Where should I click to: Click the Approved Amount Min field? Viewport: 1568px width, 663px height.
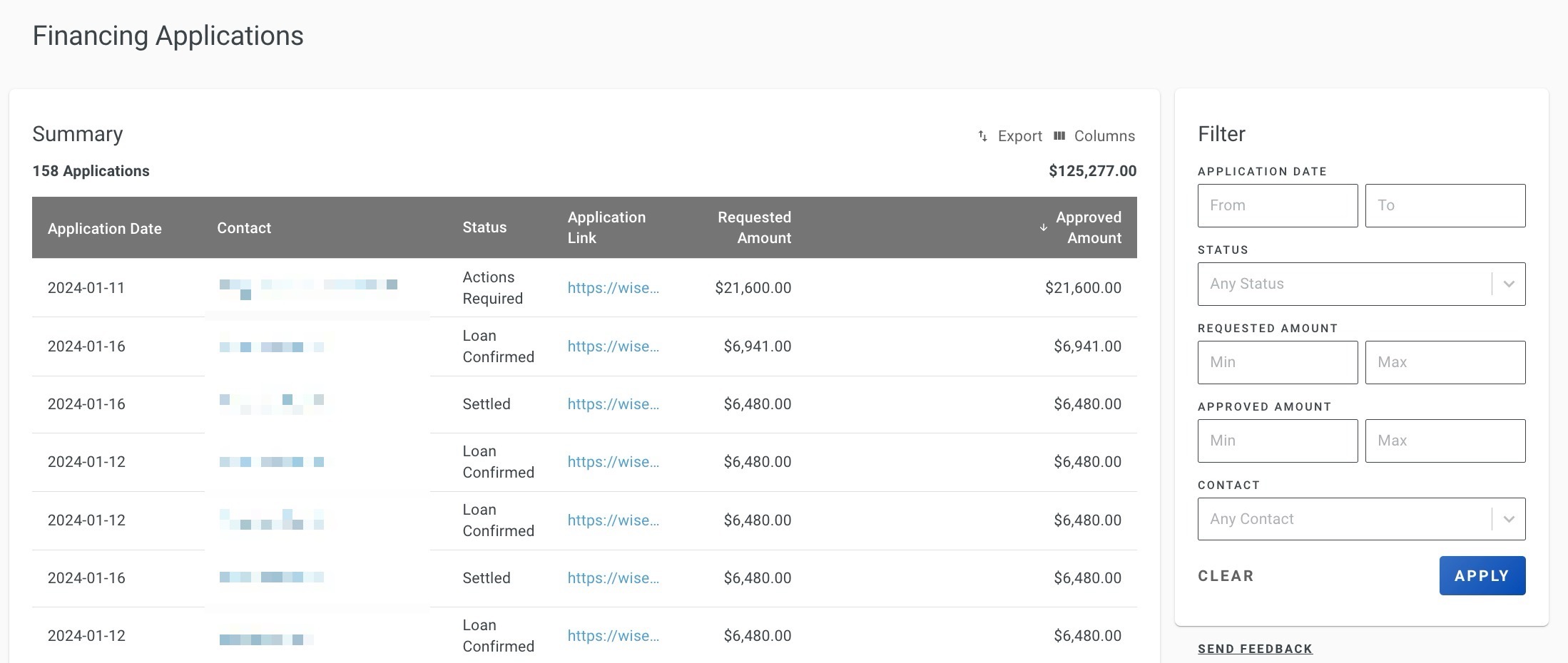click(x=1278, y=441)
